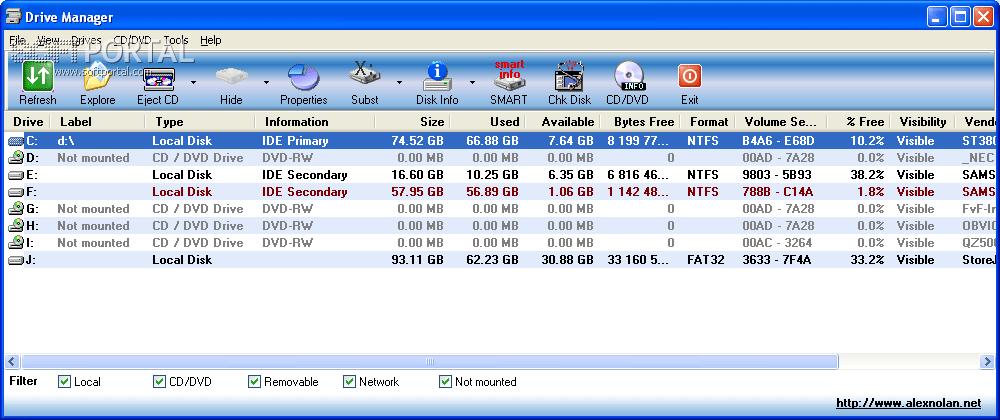Open Explore folder icon in toolbar
Image resolution: width=1000 pixels, height=420 pixels.
click(x=98, y=77)
